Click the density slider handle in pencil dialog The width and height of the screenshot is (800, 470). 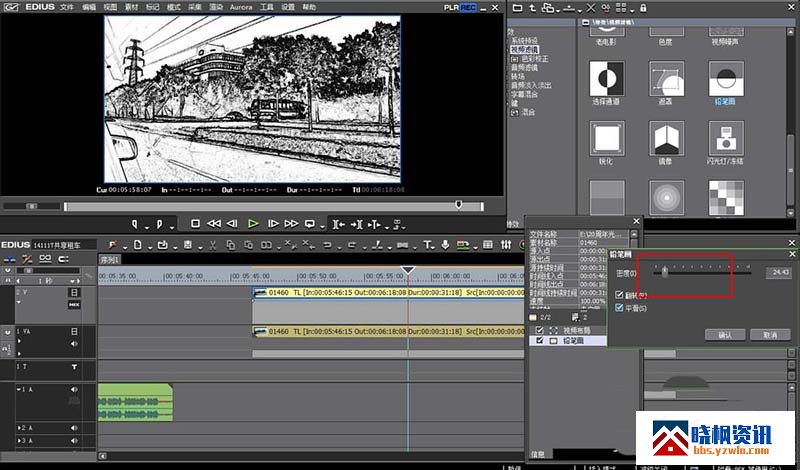click(x=665, y=273)
